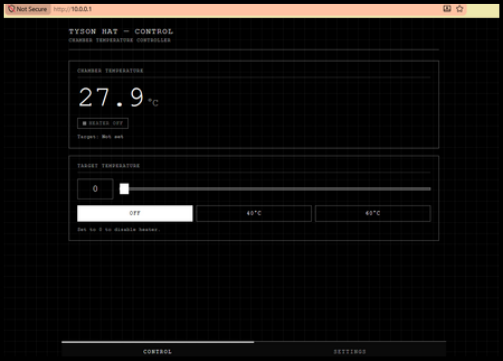Focus the target temperature number field
503x361 pixels.
point(95,189)
